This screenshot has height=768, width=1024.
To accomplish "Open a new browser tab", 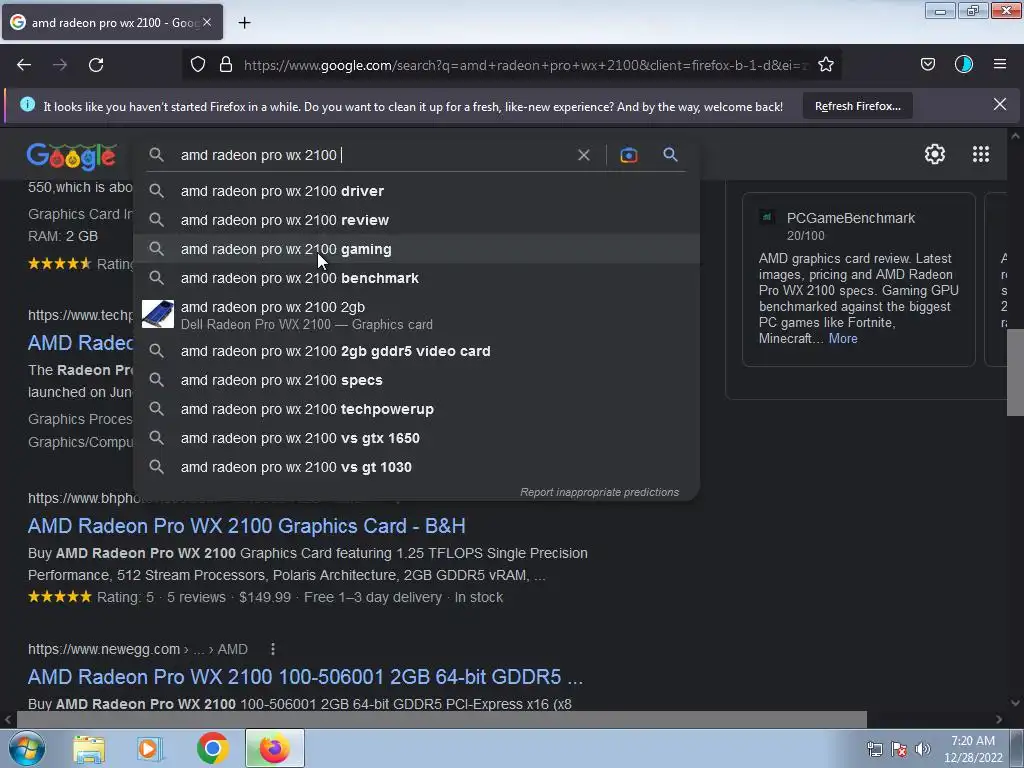I will tap(244, 23).
